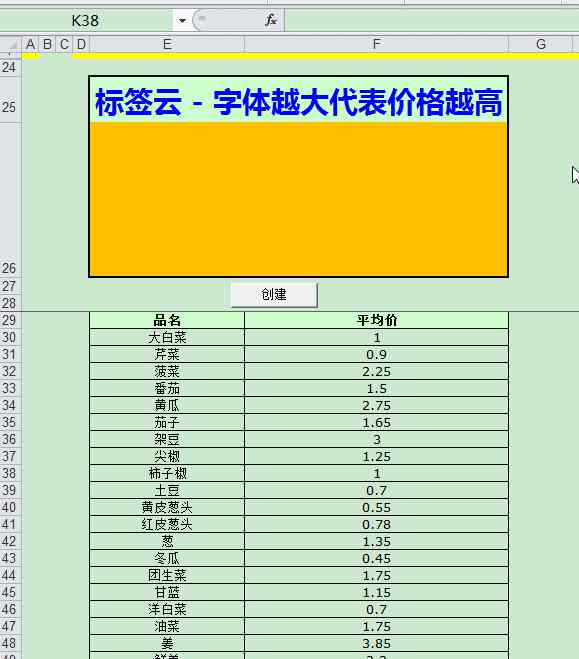Screen dimensions: 579x659
Task: Select the 尖椒 cell
Action: [x=167, y=456]
